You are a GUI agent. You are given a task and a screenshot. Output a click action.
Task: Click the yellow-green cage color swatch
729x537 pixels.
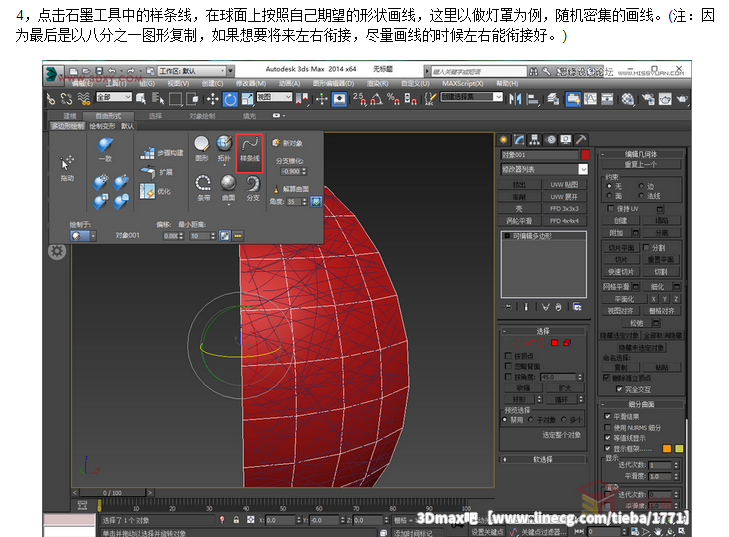(679, 449)
